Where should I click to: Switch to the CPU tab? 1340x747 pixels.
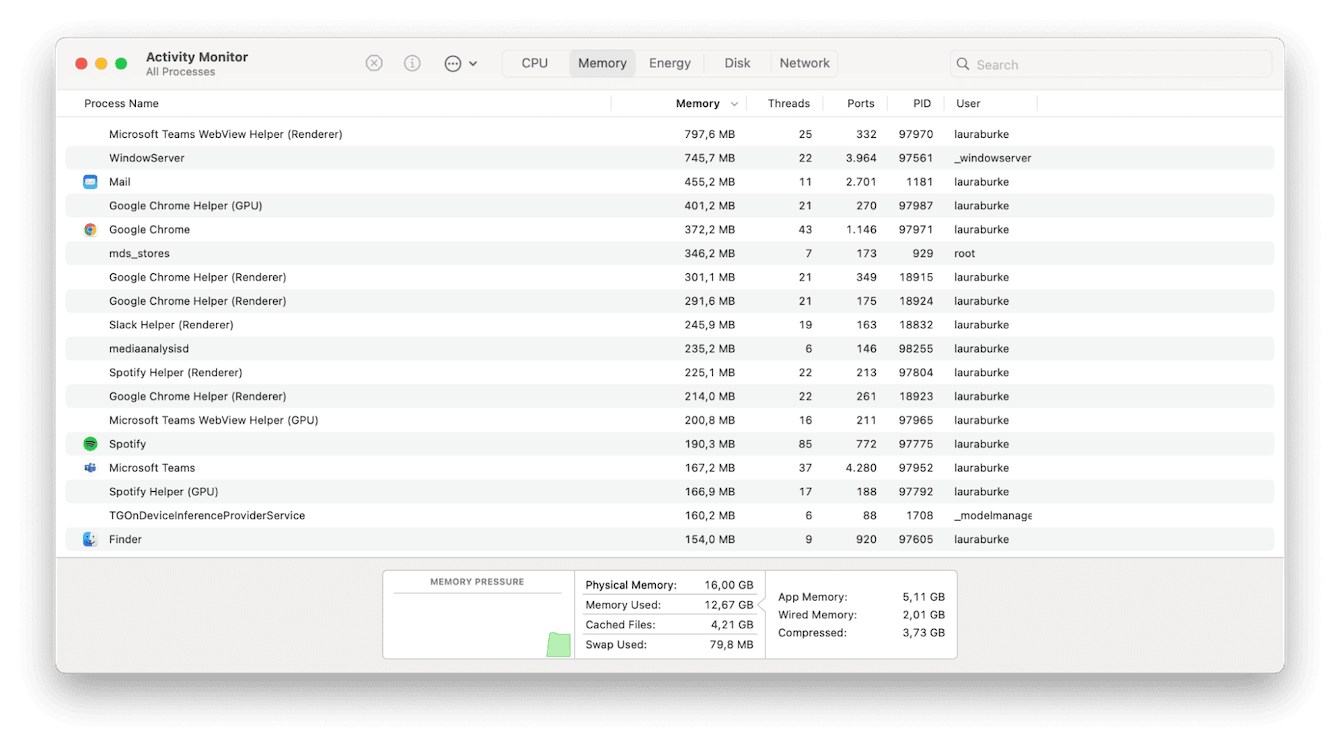(x=535, y=62)
